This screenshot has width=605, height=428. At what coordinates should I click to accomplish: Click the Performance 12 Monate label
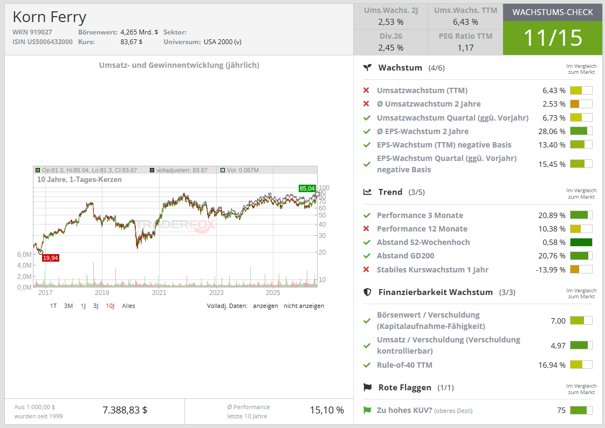[422, 229]
